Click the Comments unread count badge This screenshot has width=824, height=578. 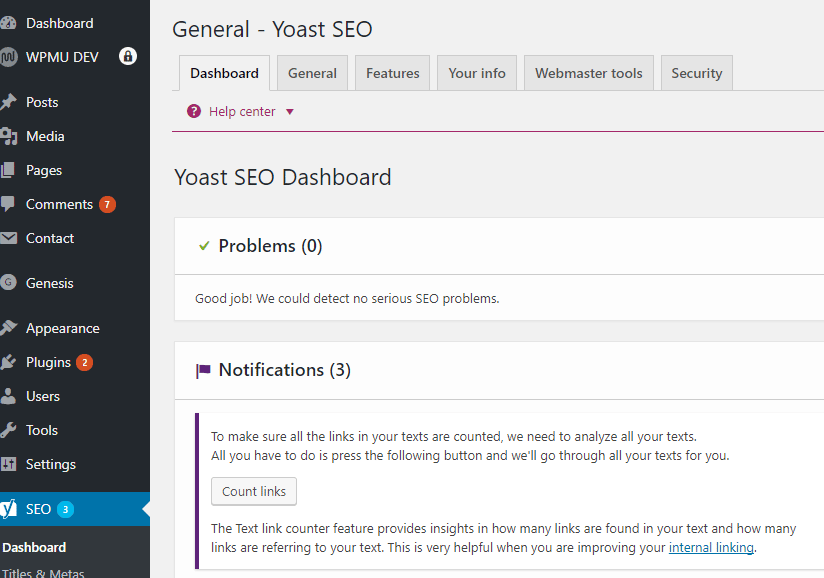click(x=105, y=204)
